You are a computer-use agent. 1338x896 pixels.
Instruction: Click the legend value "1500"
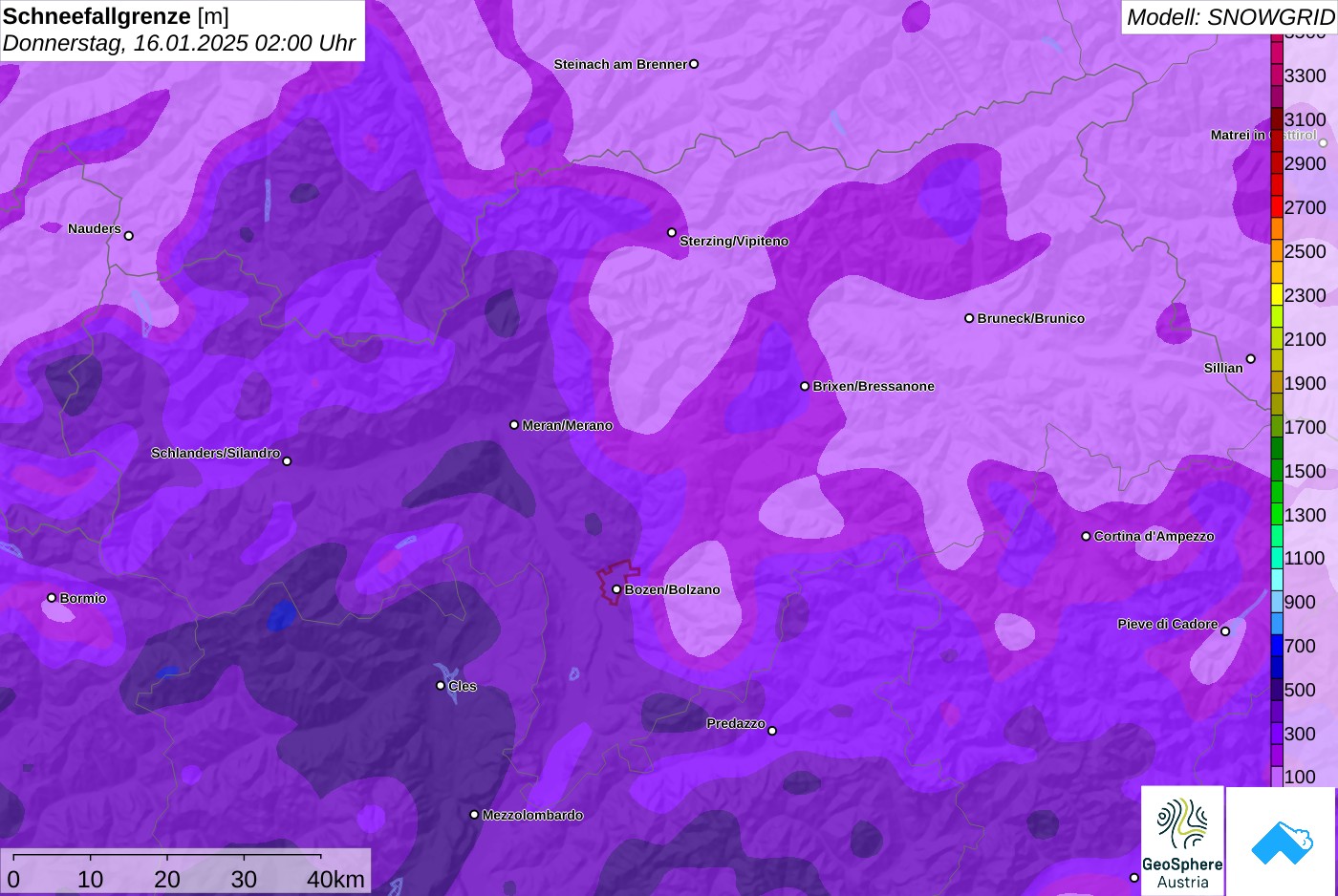tap(1306, 471)
